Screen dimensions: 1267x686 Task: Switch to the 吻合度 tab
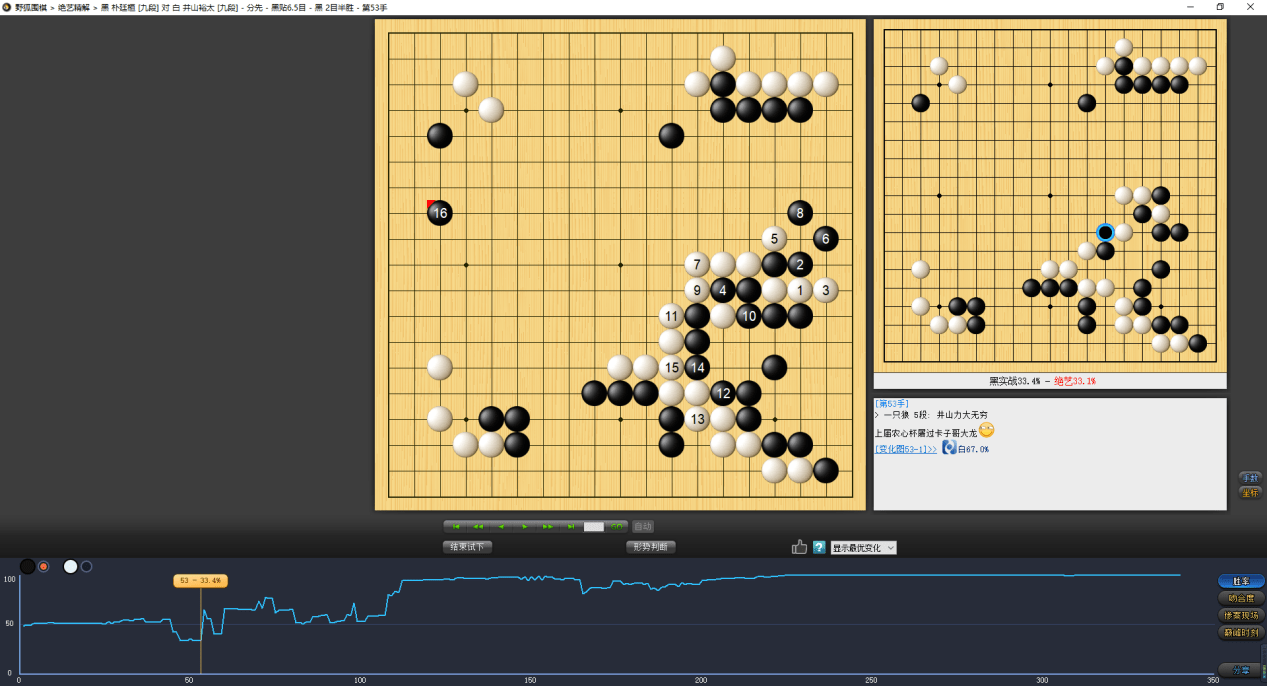click(x=1240, y=598)
